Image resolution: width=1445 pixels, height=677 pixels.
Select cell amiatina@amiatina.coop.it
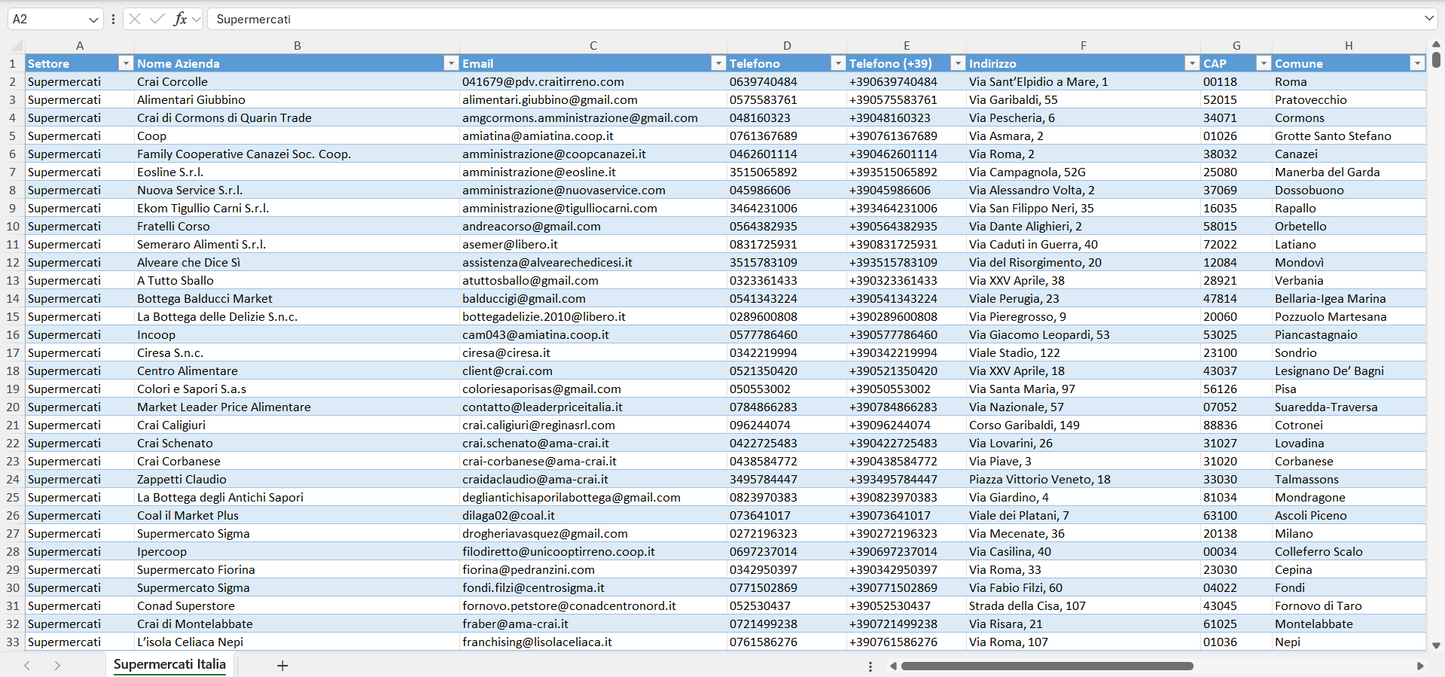click(593, 136)
